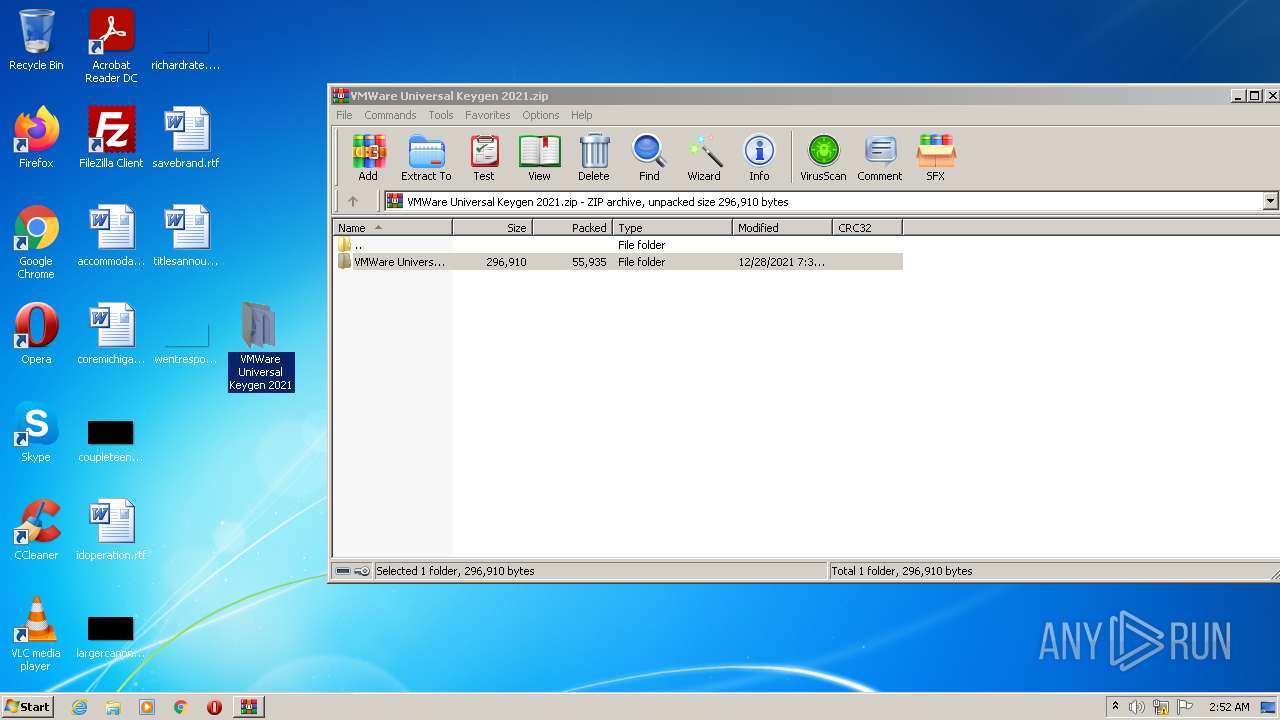Open Windows Explorer from the taskbar
This screenshot has height=720, width=1280.
(x=113, y=707)
